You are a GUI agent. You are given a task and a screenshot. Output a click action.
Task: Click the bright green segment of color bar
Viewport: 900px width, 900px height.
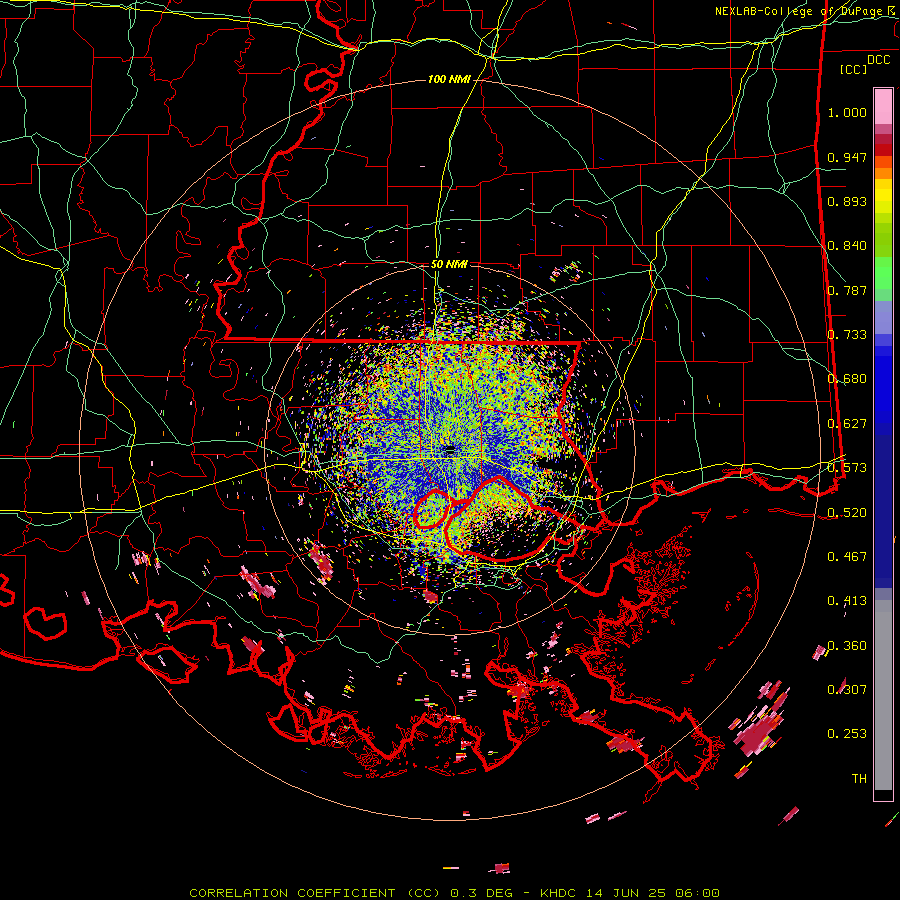click(x=883, y=273)
